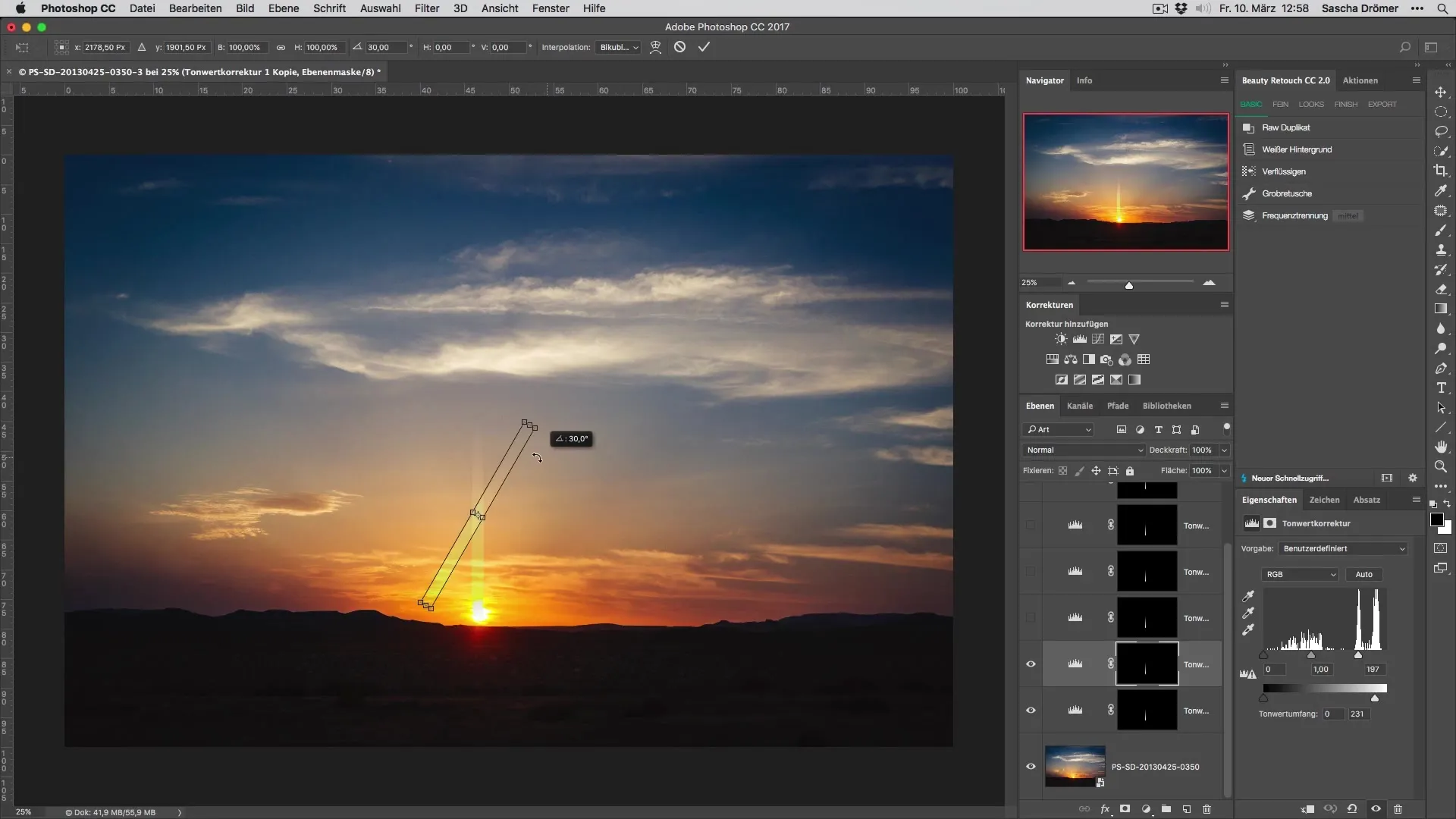
Task: Open the Vorgabe preset dropdown
Action: point(1342,548)
